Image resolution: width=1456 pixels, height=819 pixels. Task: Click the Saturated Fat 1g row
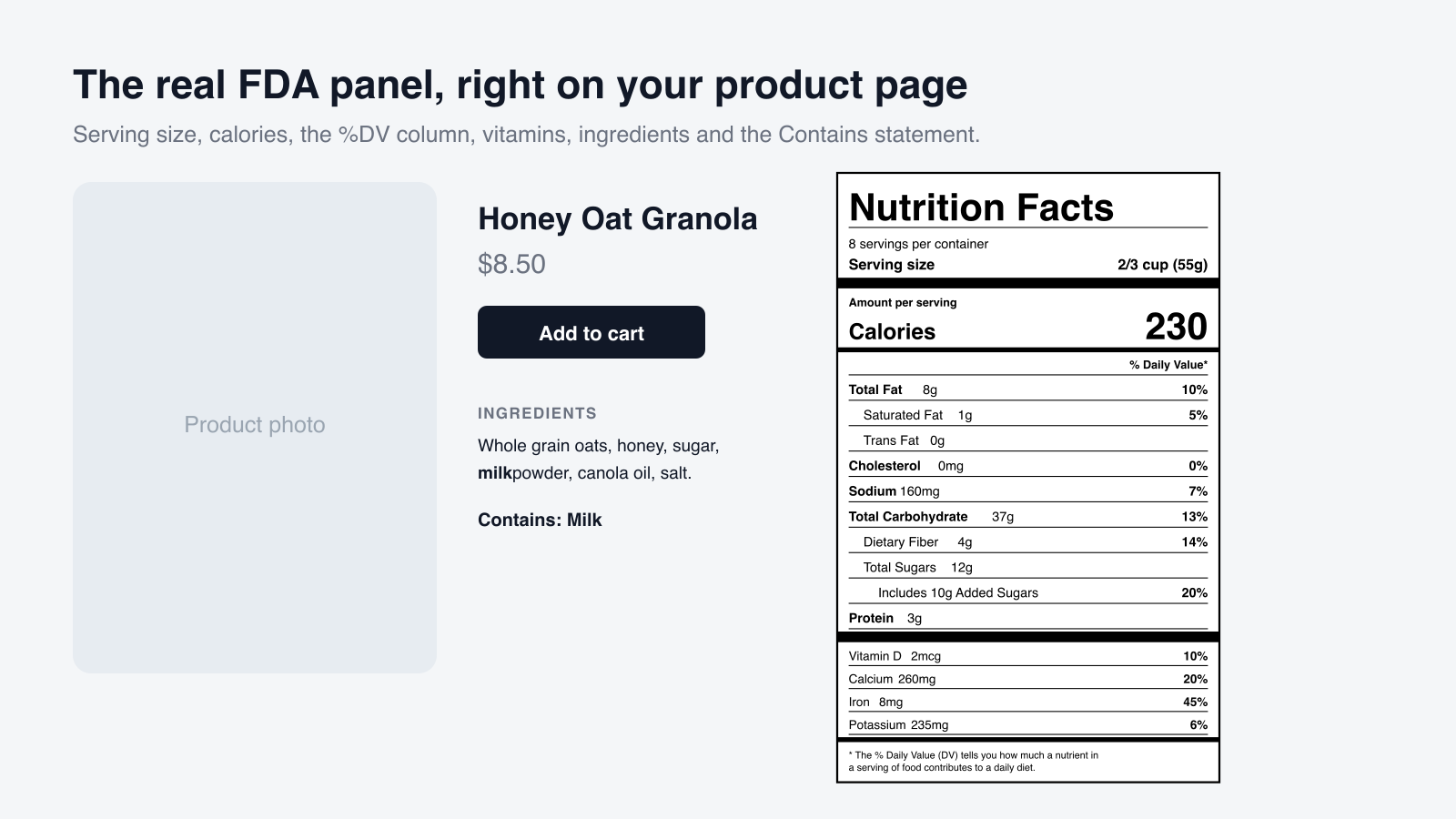(x=1028, y=415)
